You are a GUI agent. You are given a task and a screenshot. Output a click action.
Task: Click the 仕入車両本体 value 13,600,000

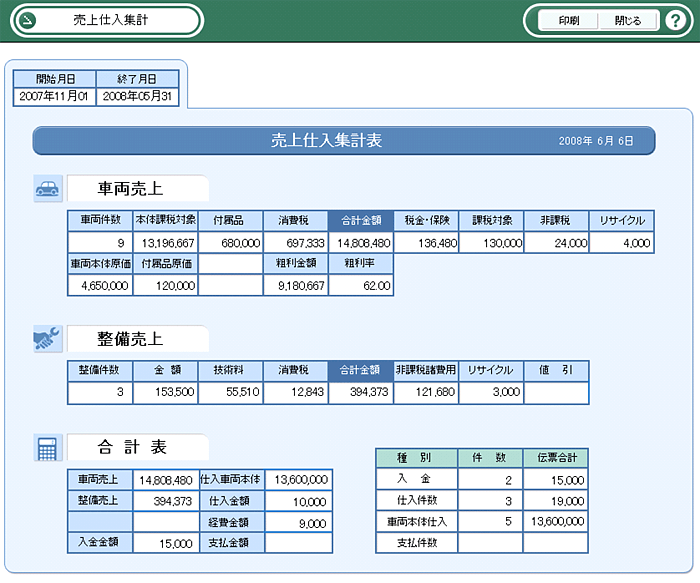pyautogui.click(x=297, y=479)
